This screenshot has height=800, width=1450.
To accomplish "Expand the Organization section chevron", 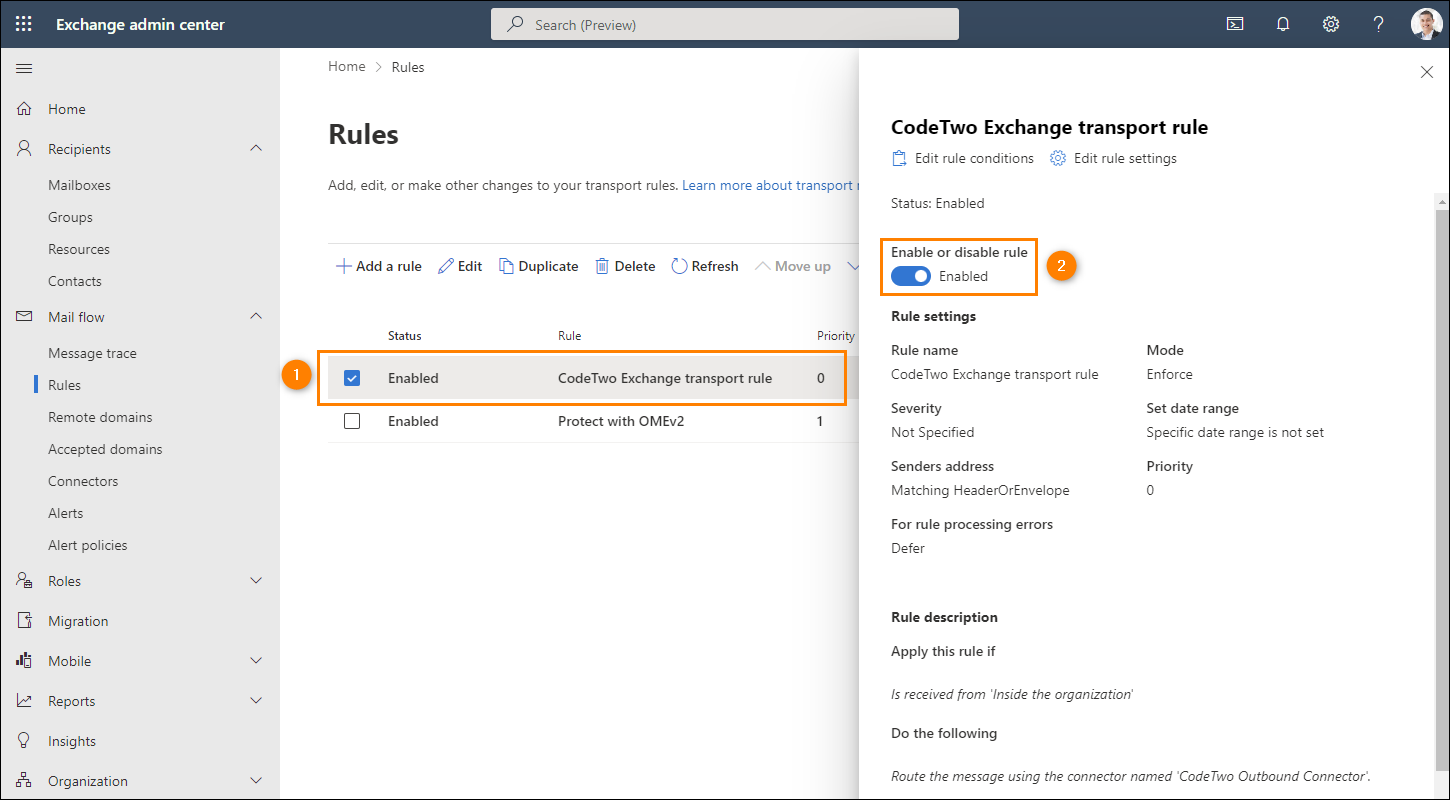I will click(256, 781).
